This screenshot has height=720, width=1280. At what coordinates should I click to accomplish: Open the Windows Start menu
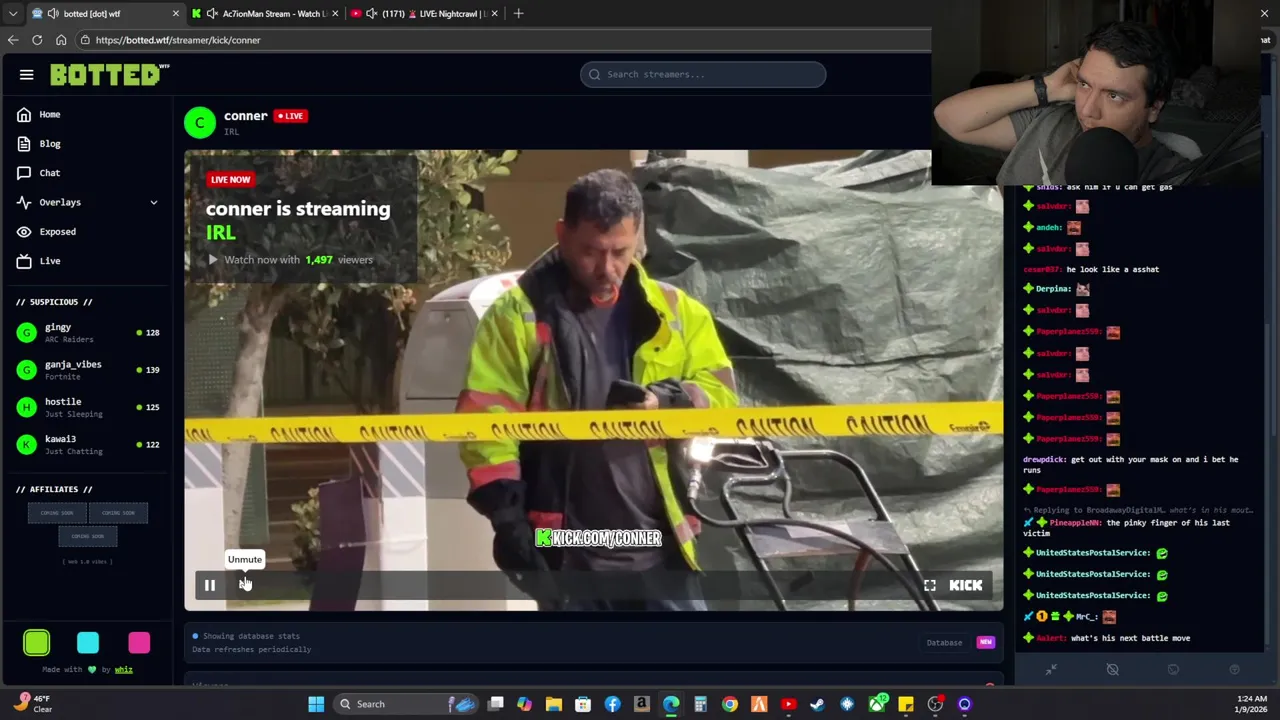[x=316, y=704]
